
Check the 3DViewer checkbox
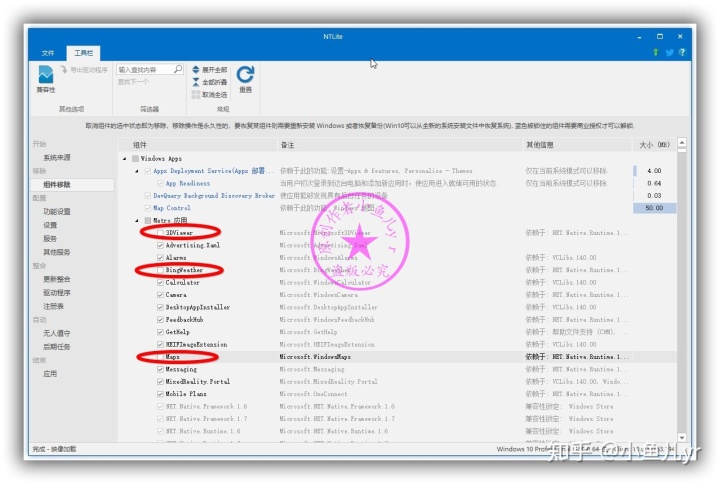(x=160, y=233)
